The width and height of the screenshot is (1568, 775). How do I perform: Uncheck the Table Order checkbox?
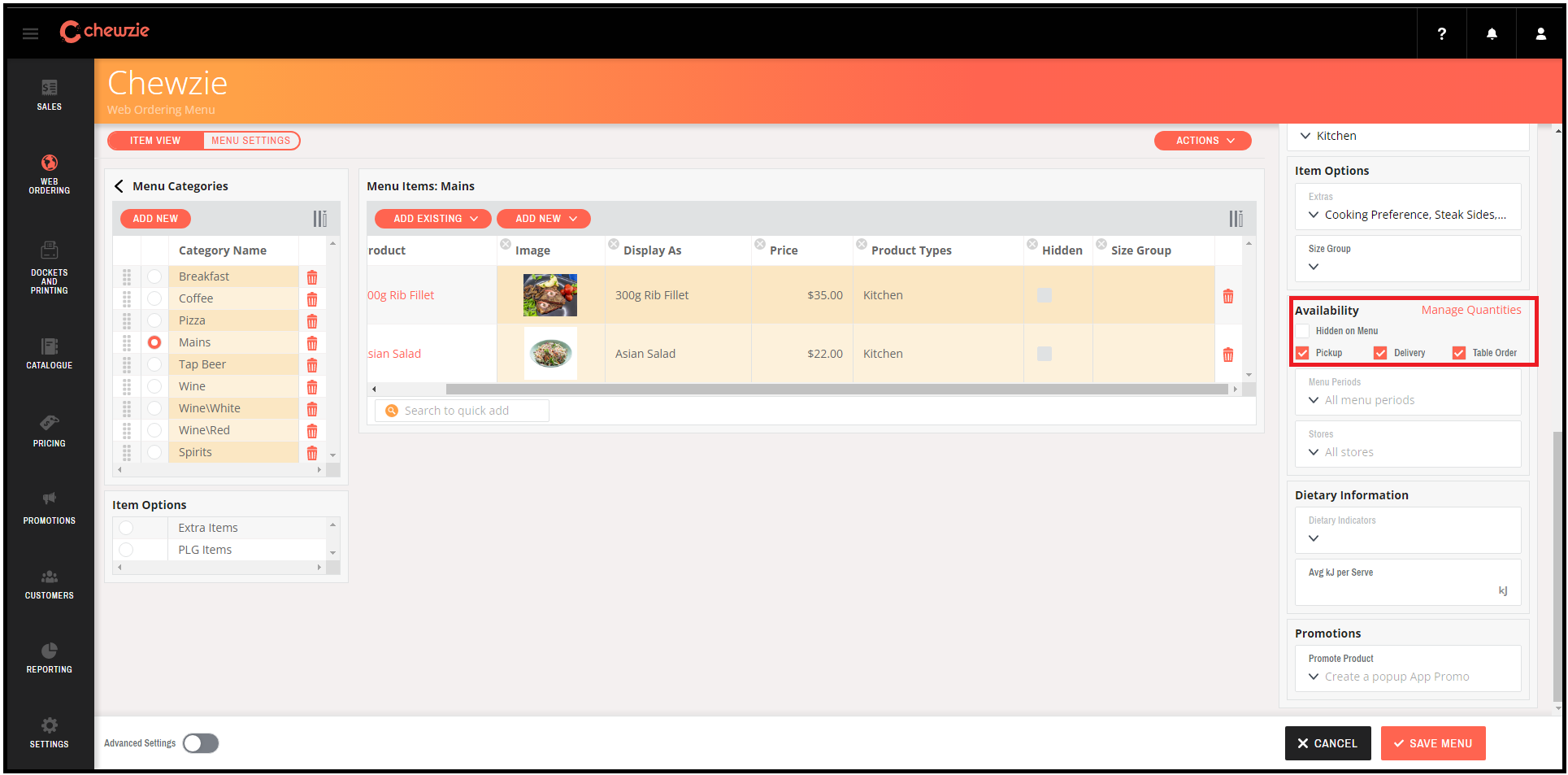(1459, 353)
